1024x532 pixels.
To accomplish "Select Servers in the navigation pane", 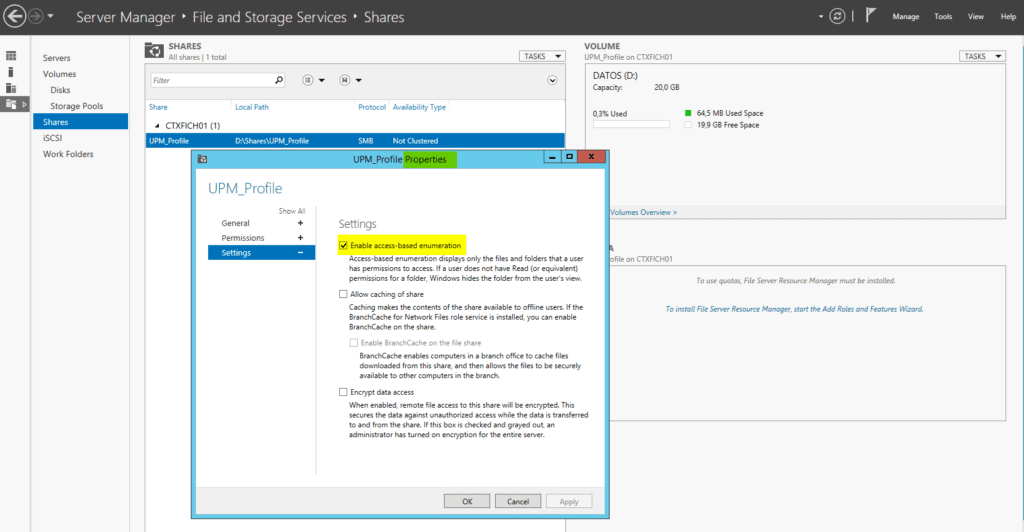I will 57,58.
